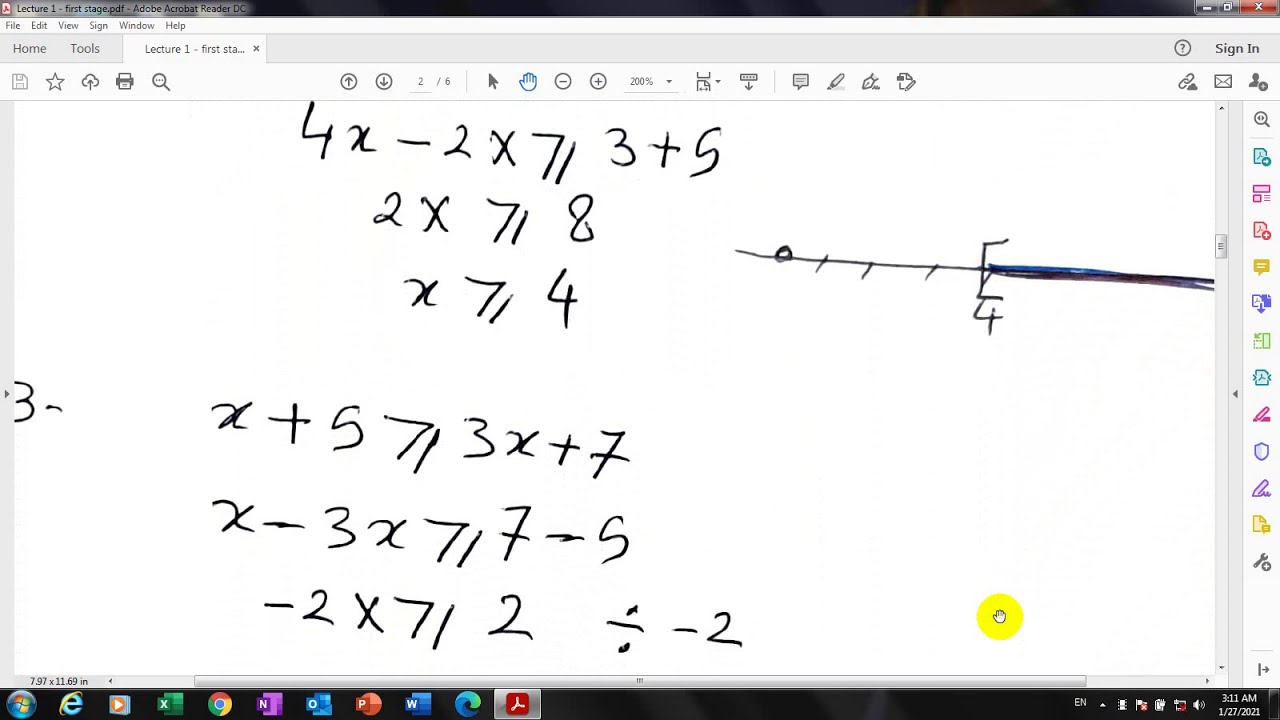Open the Sign document tool

pos(871,82)
